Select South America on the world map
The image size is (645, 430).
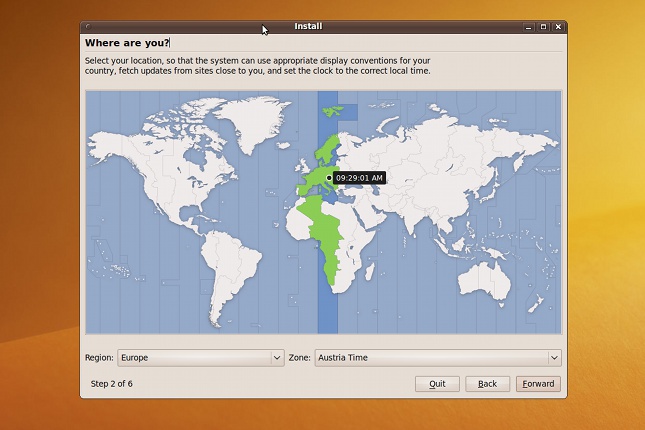[x=230, y=274]
